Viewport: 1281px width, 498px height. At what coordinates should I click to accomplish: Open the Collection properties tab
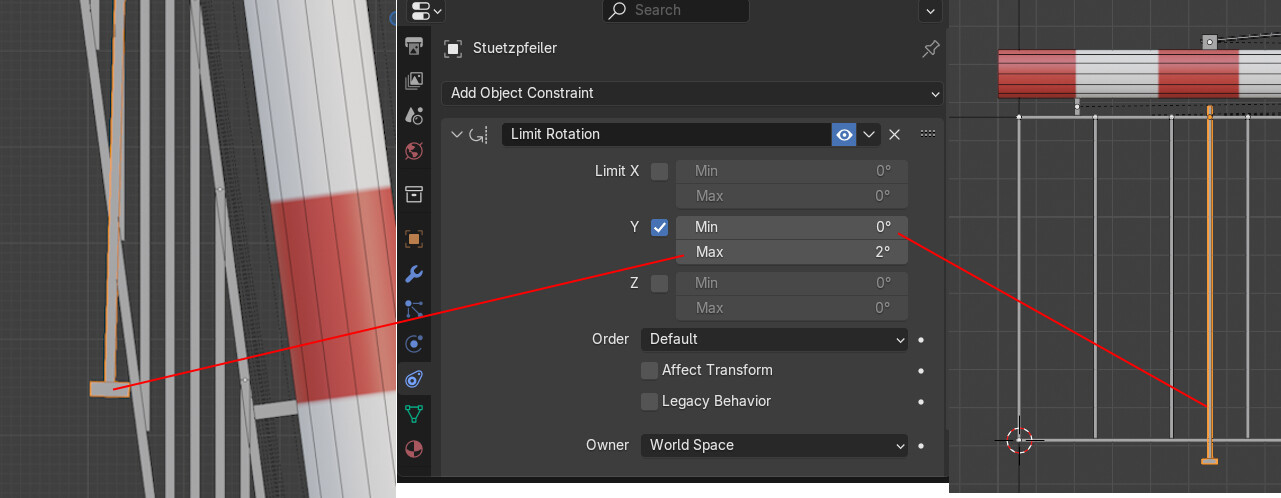[414, 194]
